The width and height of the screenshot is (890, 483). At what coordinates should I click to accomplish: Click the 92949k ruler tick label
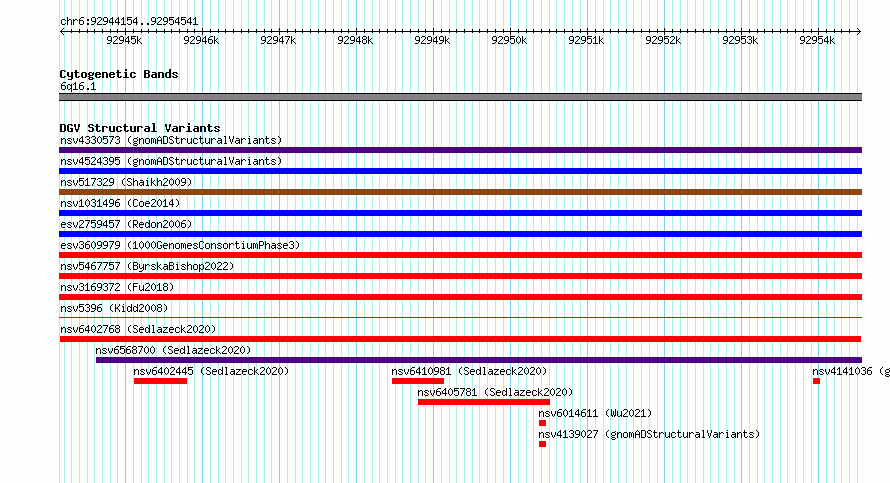pos(432,40)
